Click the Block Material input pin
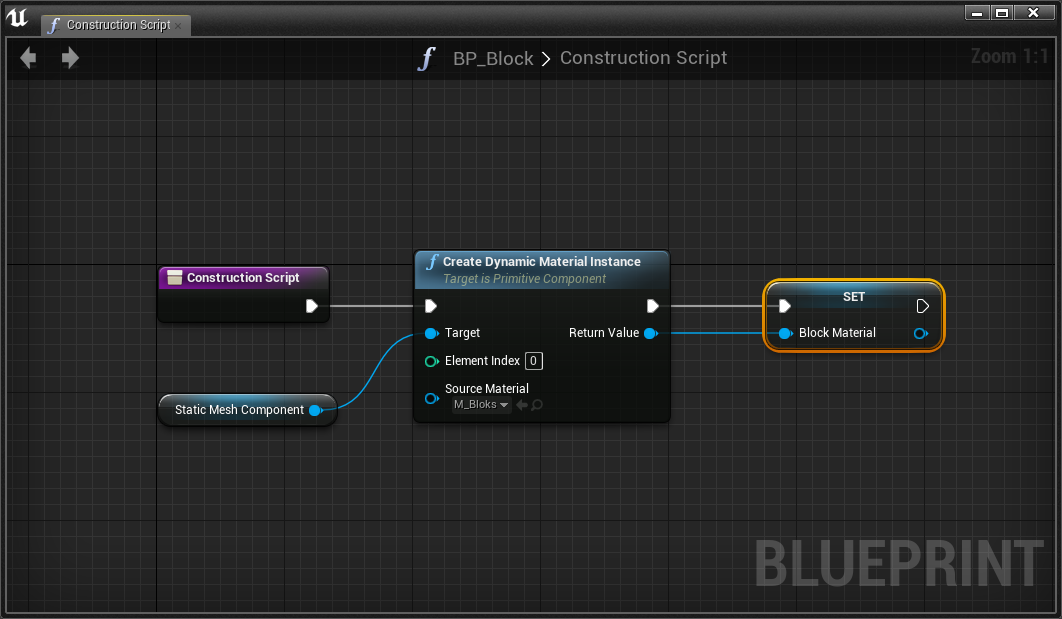The width and height of the screenshot is (1062, 619). (x=785, y=333)
